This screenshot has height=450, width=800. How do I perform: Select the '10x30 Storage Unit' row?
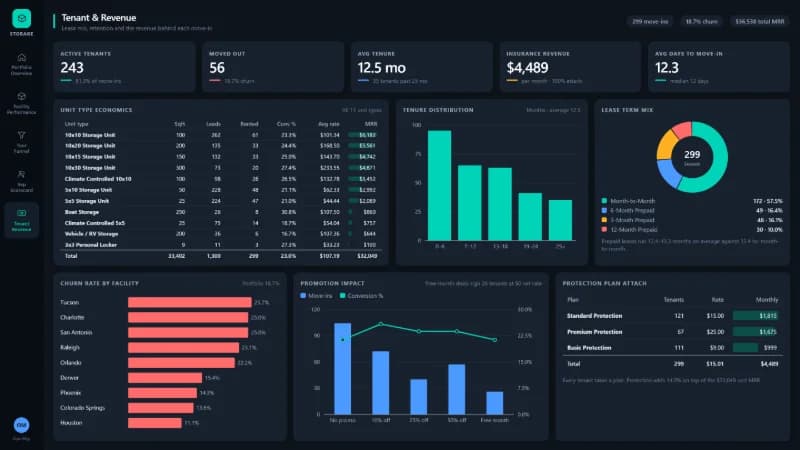[220, 168]
